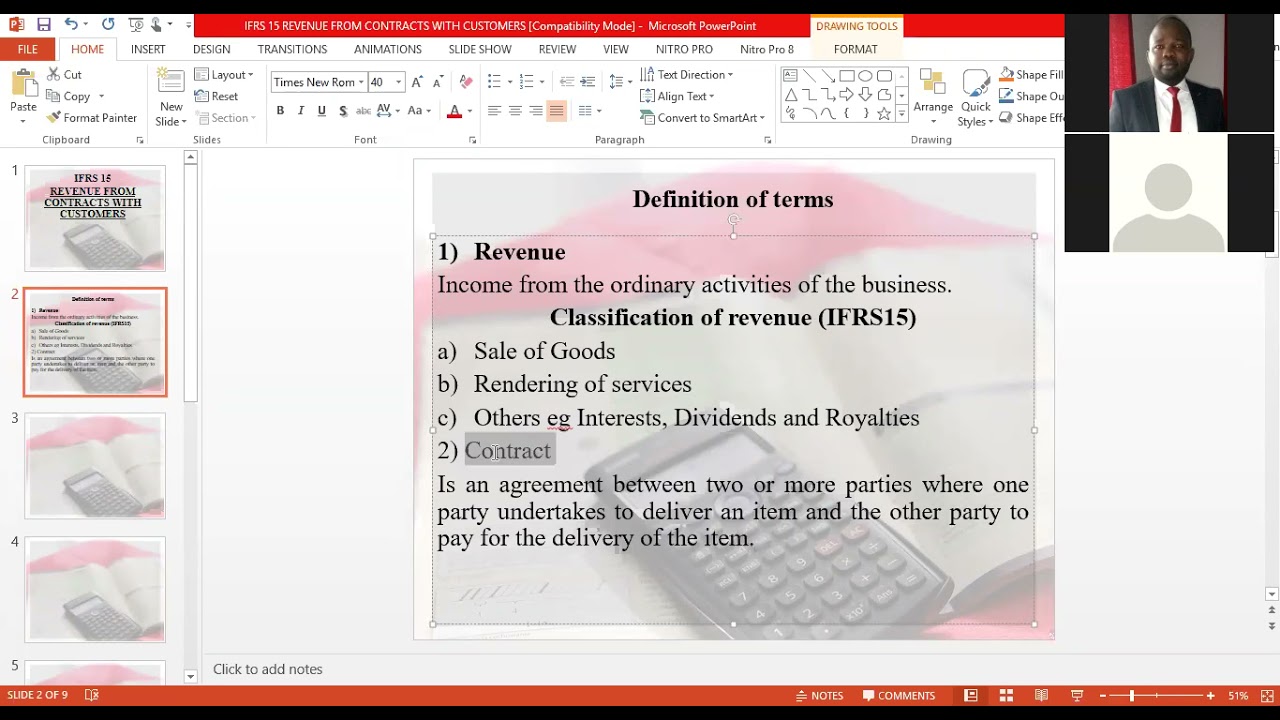
Task: Click the Save icon in quick access toolbar
Action: point(43,25)
